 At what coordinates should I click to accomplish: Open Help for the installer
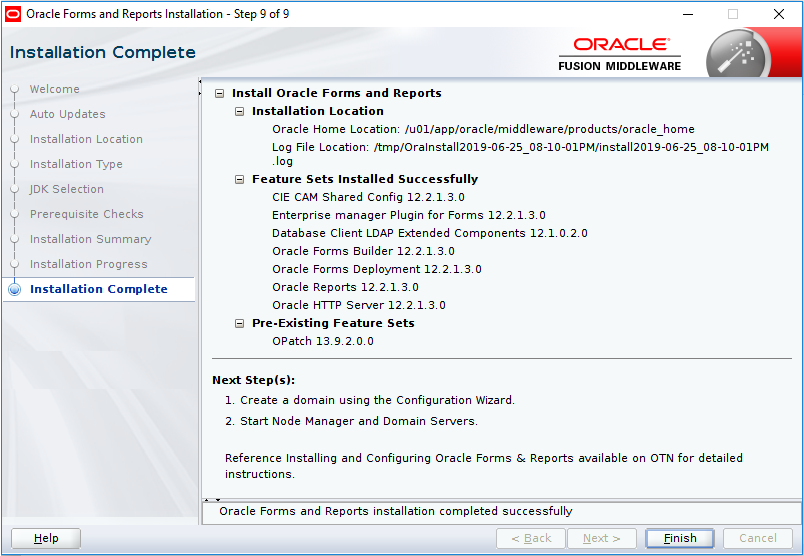coord(46,538)
